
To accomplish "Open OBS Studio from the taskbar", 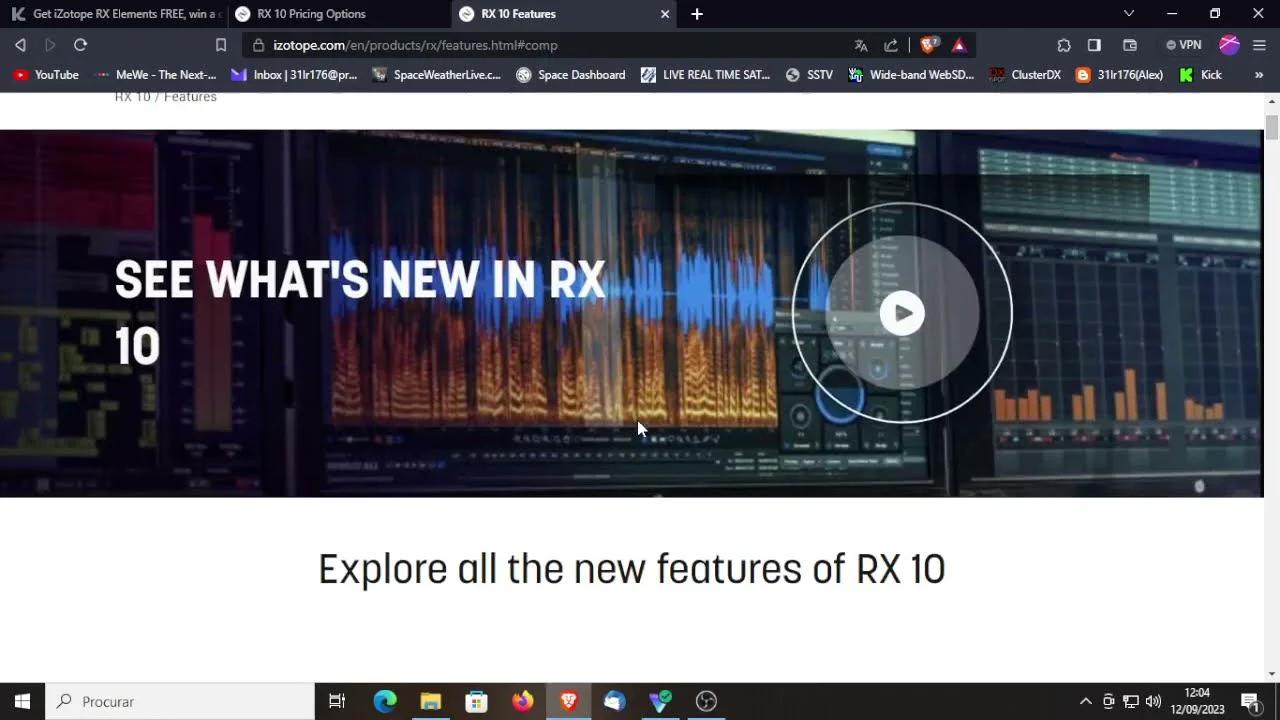I will coord(705,701).
